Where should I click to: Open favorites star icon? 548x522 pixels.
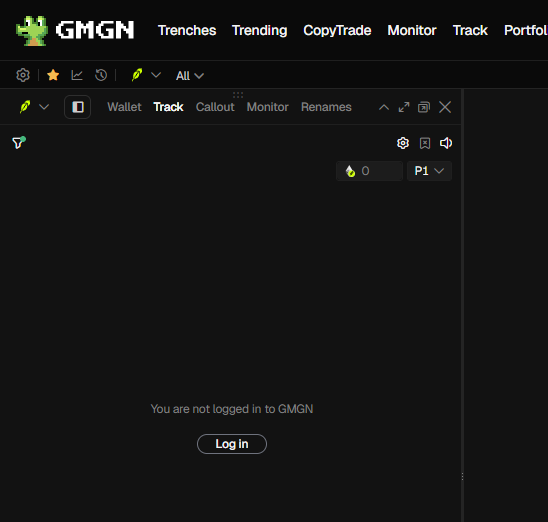(x=53, y=75)
